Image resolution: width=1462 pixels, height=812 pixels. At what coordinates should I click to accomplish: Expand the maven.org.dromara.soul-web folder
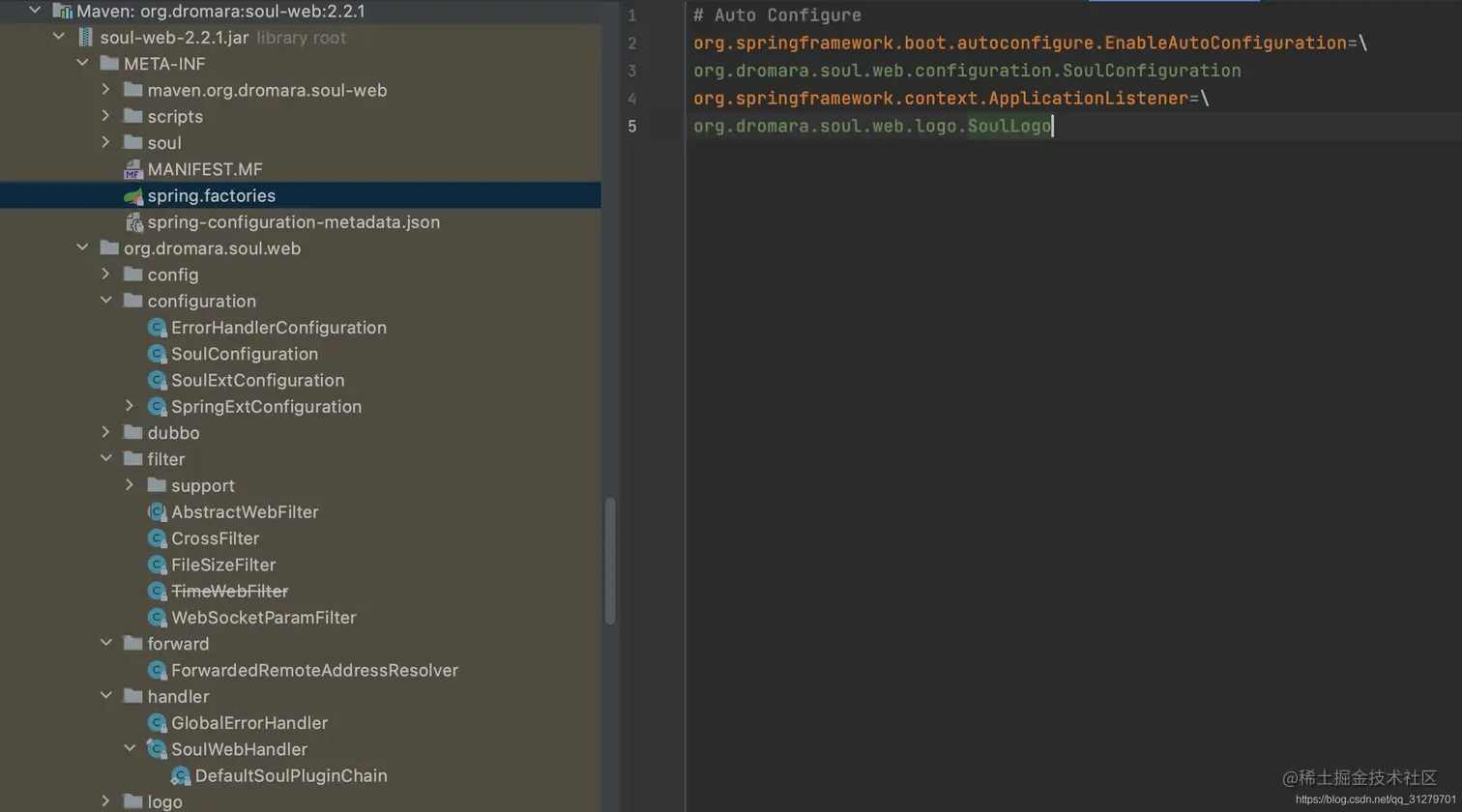(106, 90)
